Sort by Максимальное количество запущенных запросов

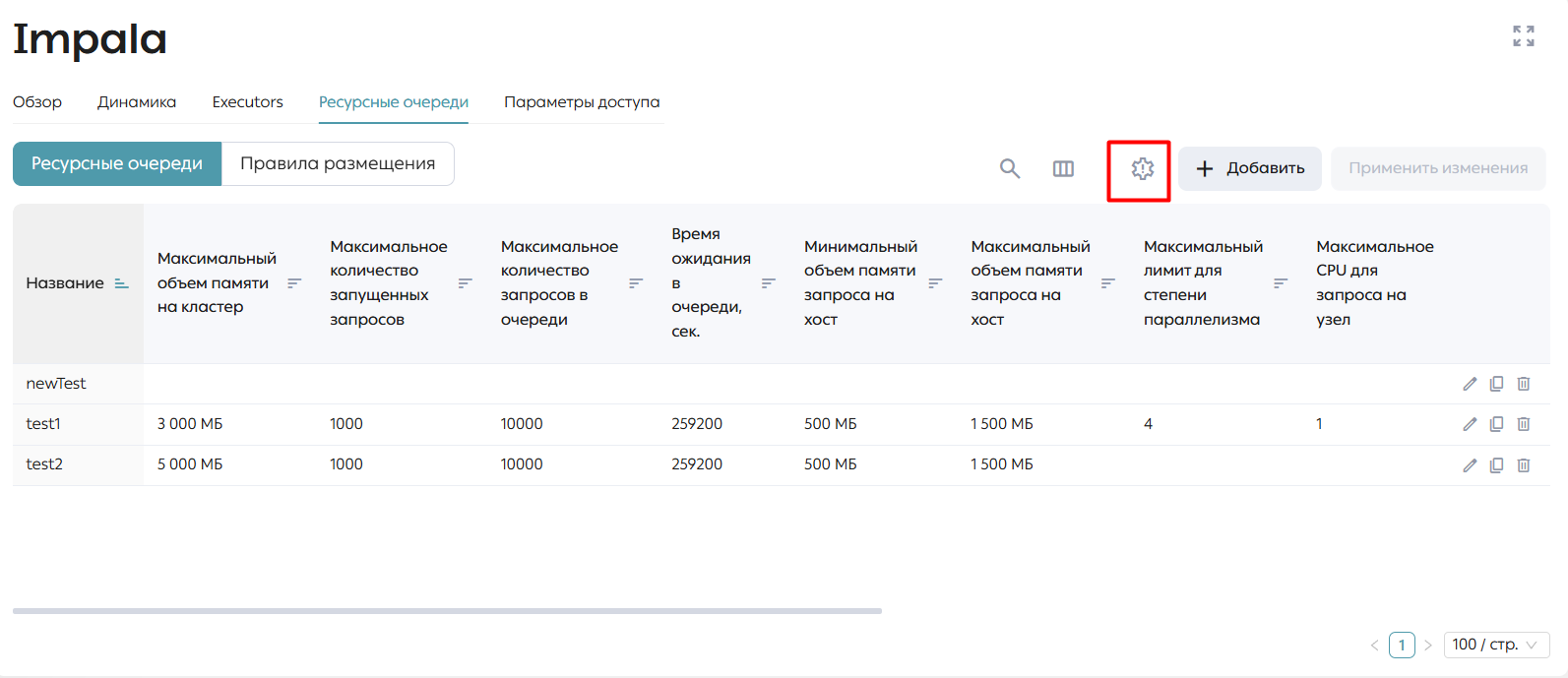(466, 283)
